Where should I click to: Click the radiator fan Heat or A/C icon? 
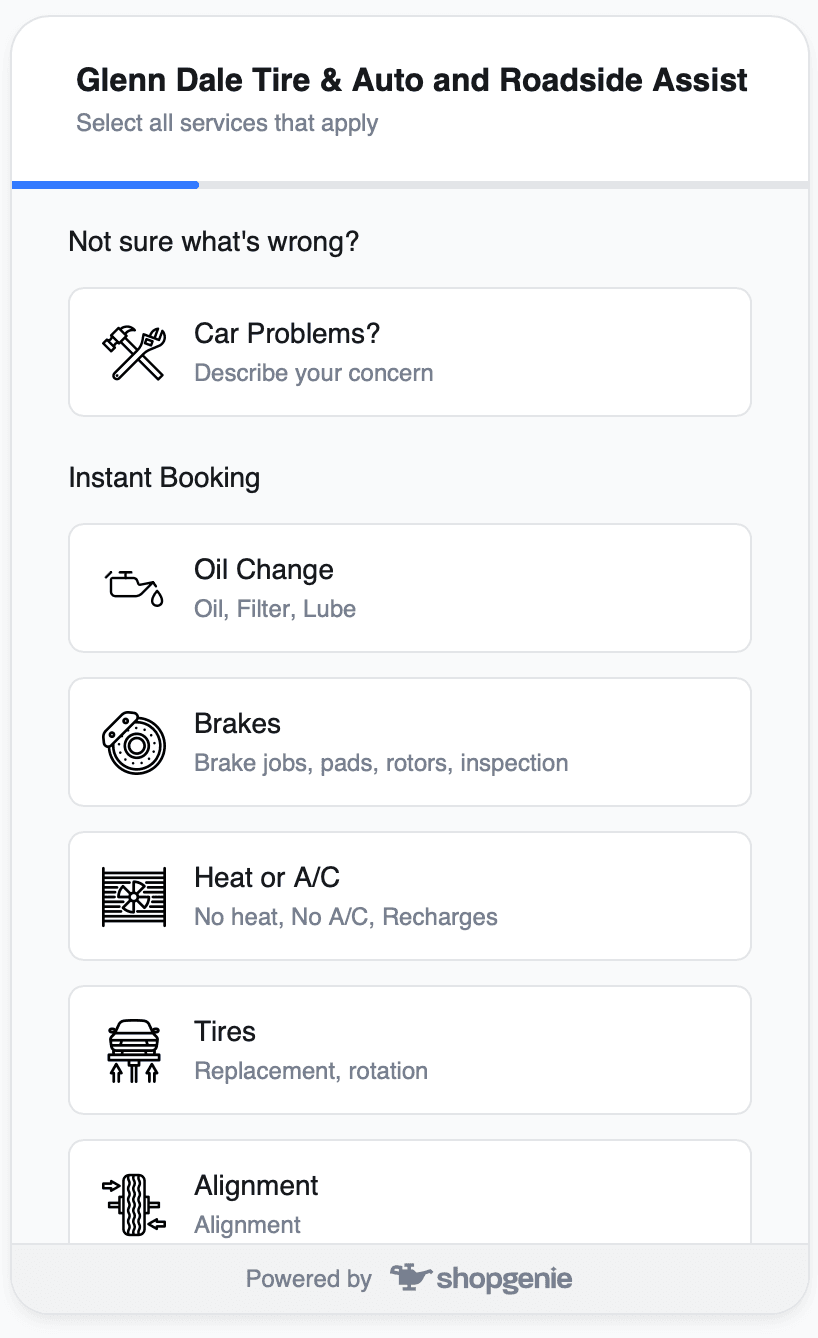(x=134, y=897)
